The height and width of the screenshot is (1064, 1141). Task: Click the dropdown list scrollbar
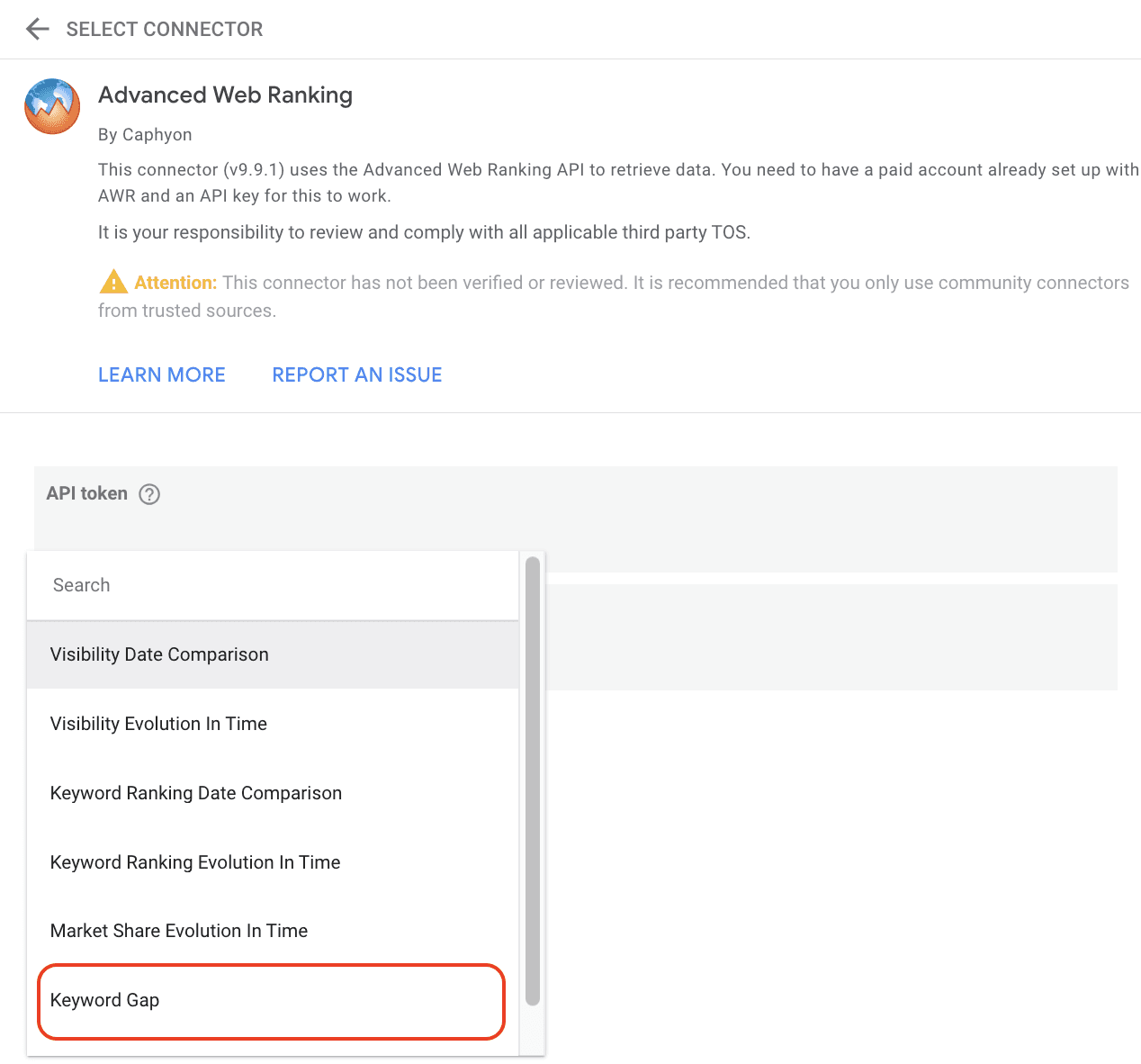click(x=533, y=780)
